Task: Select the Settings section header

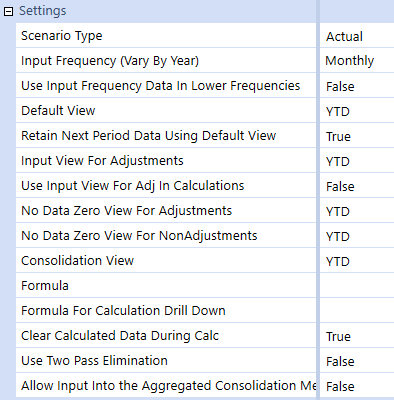Action: click(x=43, y=11)
